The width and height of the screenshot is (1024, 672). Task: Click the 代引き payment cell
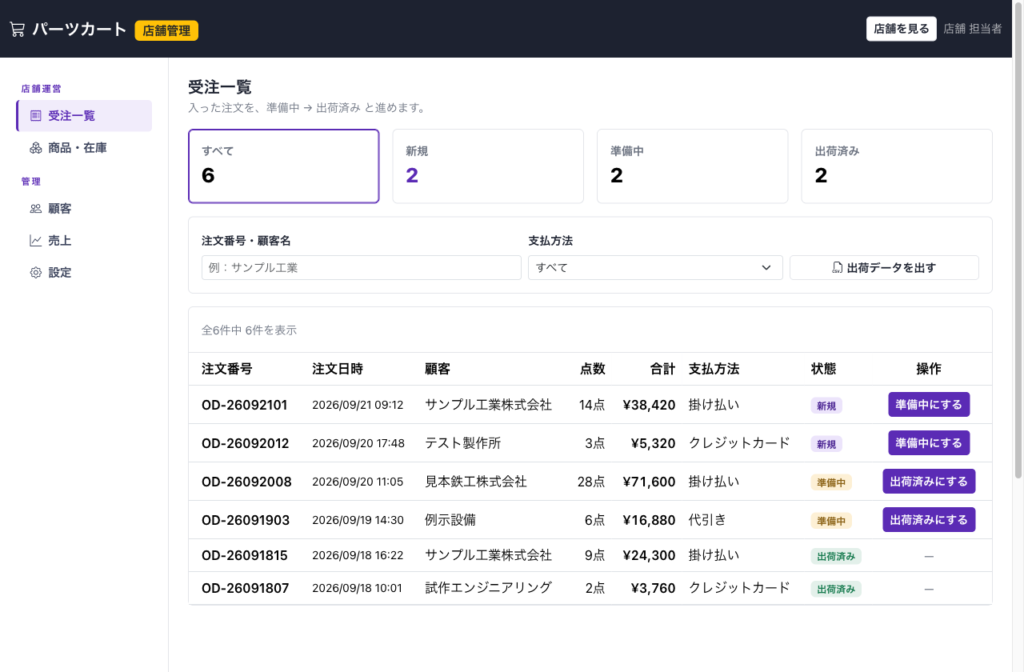tap(707, 520)
